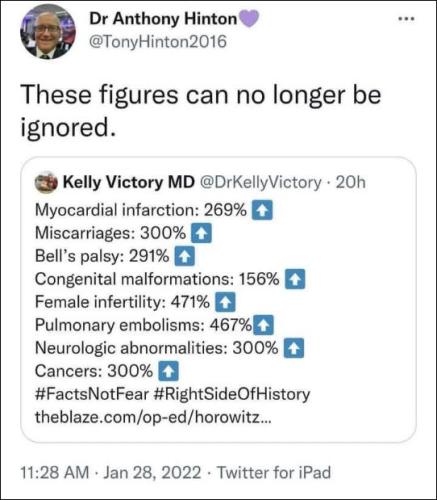Open the #FactsNotFear hashtag
Image resolution: width=437 pixels, height=500 pixels.
92,394
